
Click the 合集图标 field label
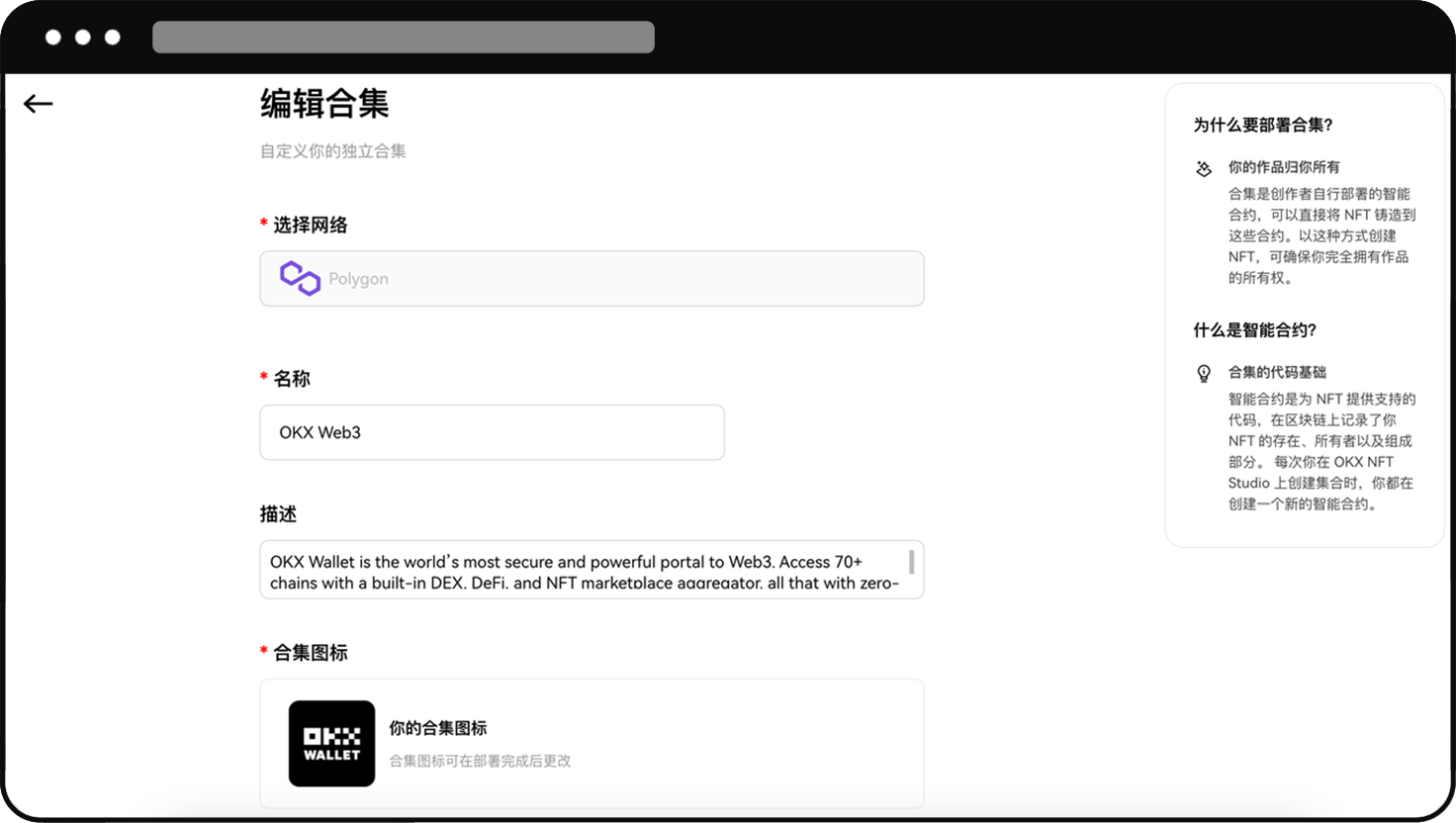pos(311,653)
